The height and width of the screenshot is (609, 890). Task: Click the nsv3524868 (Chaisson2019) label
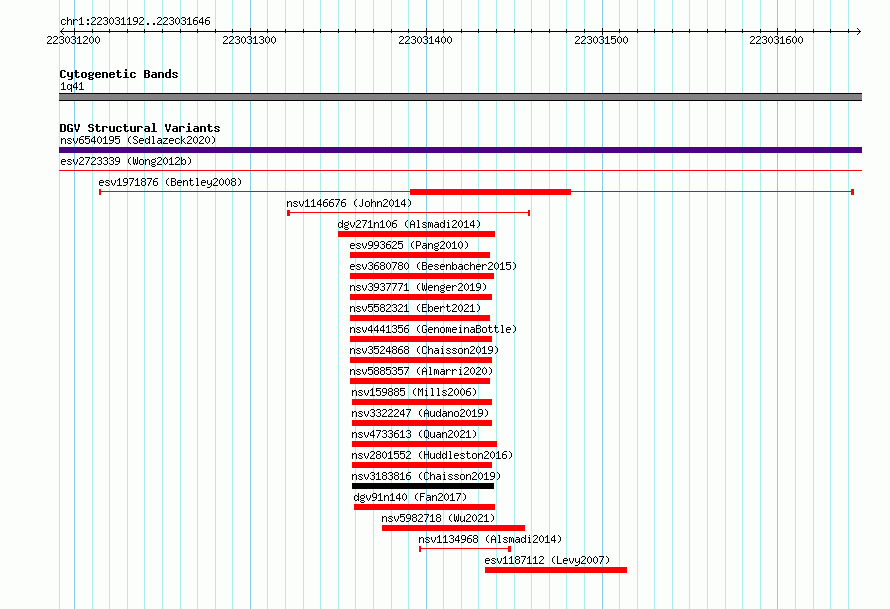(424, 350)
